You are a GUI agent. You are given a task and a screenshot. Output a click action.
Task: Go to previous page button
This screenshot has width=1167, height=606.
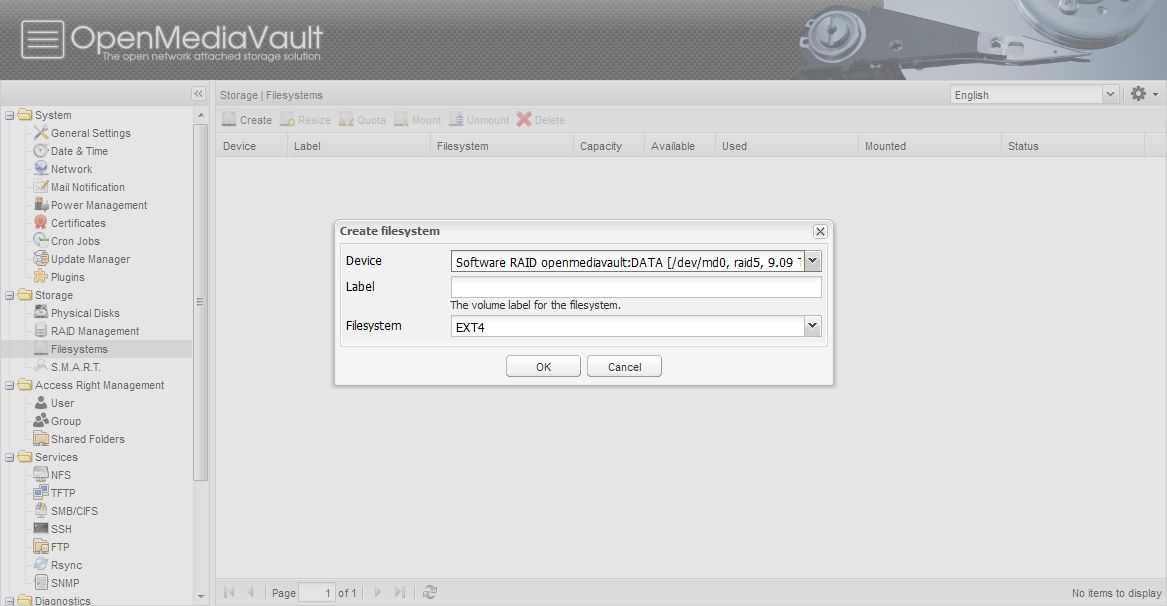(251, 592)
